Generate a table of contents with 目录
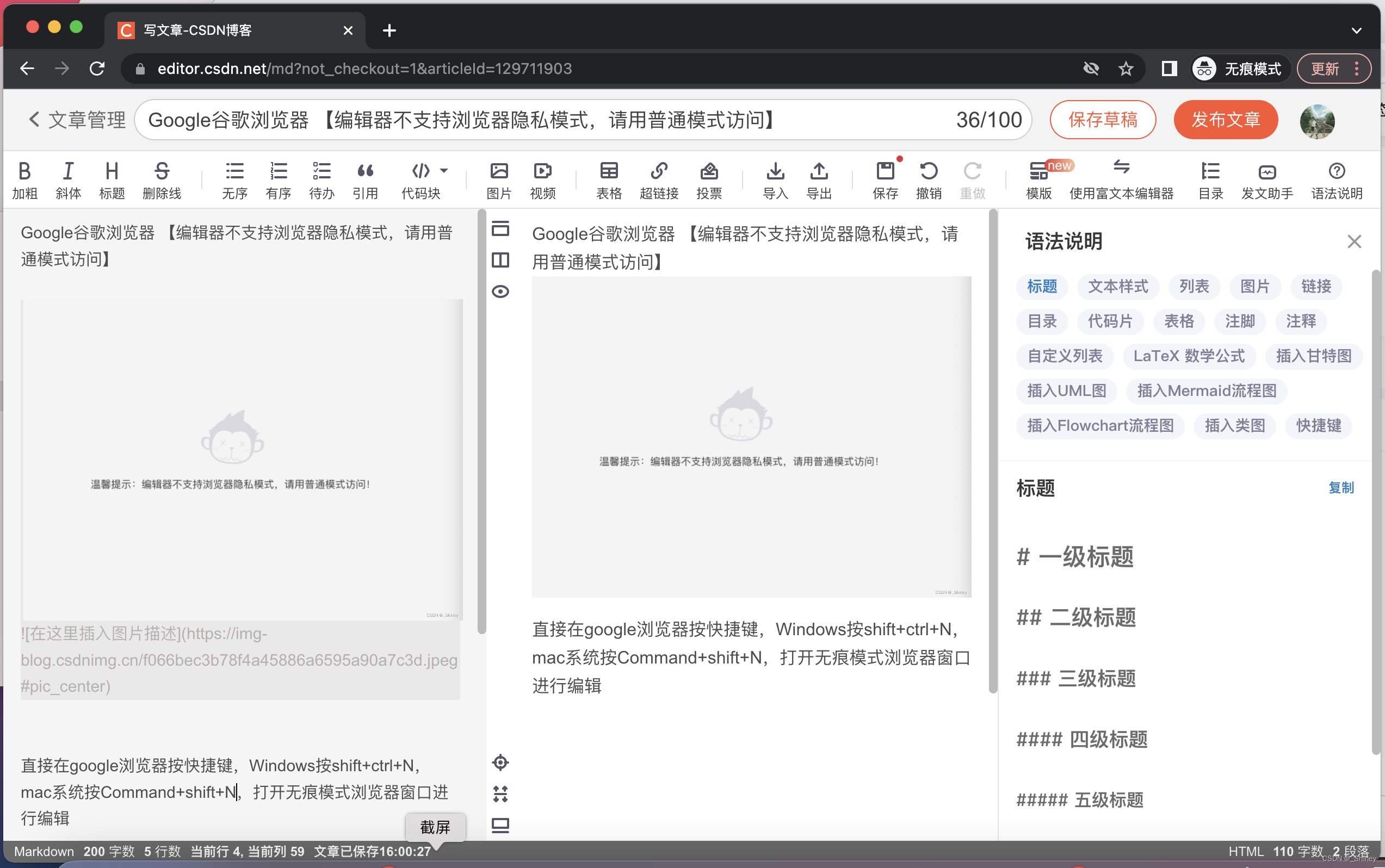Image resolution: width=1385 pixels, height=868 pixels. coord(1211,178)
